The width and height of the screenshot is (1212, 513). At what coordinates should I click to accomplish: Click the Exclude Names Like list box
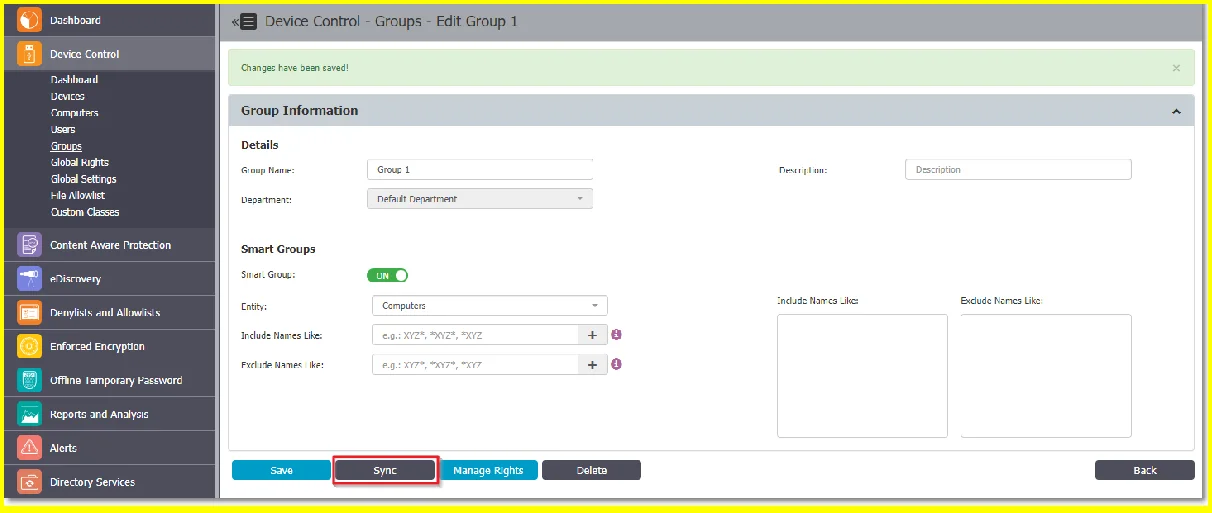pyautogui.click(x=1046, y=376)
